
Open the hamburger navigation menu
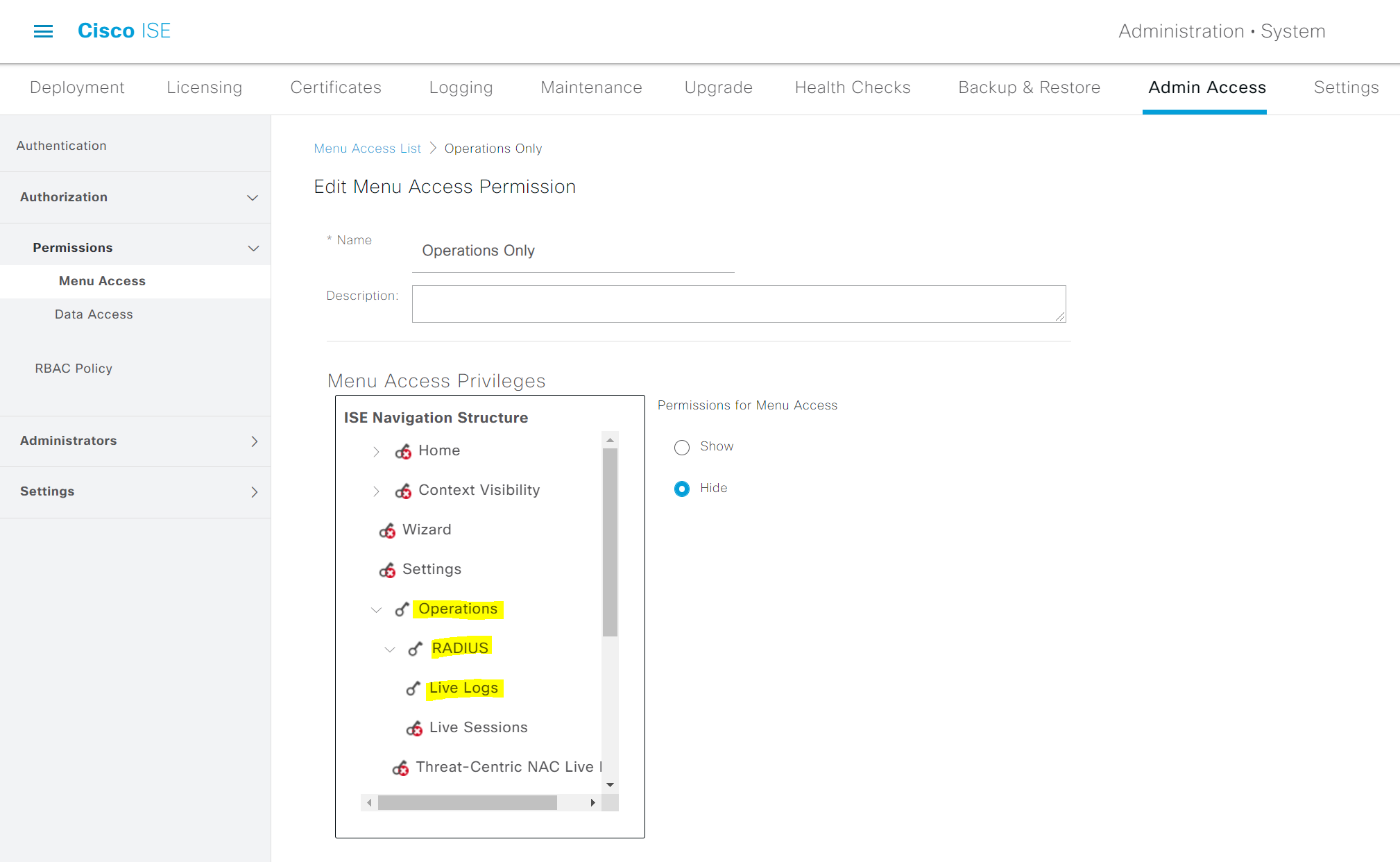(43, 31)
